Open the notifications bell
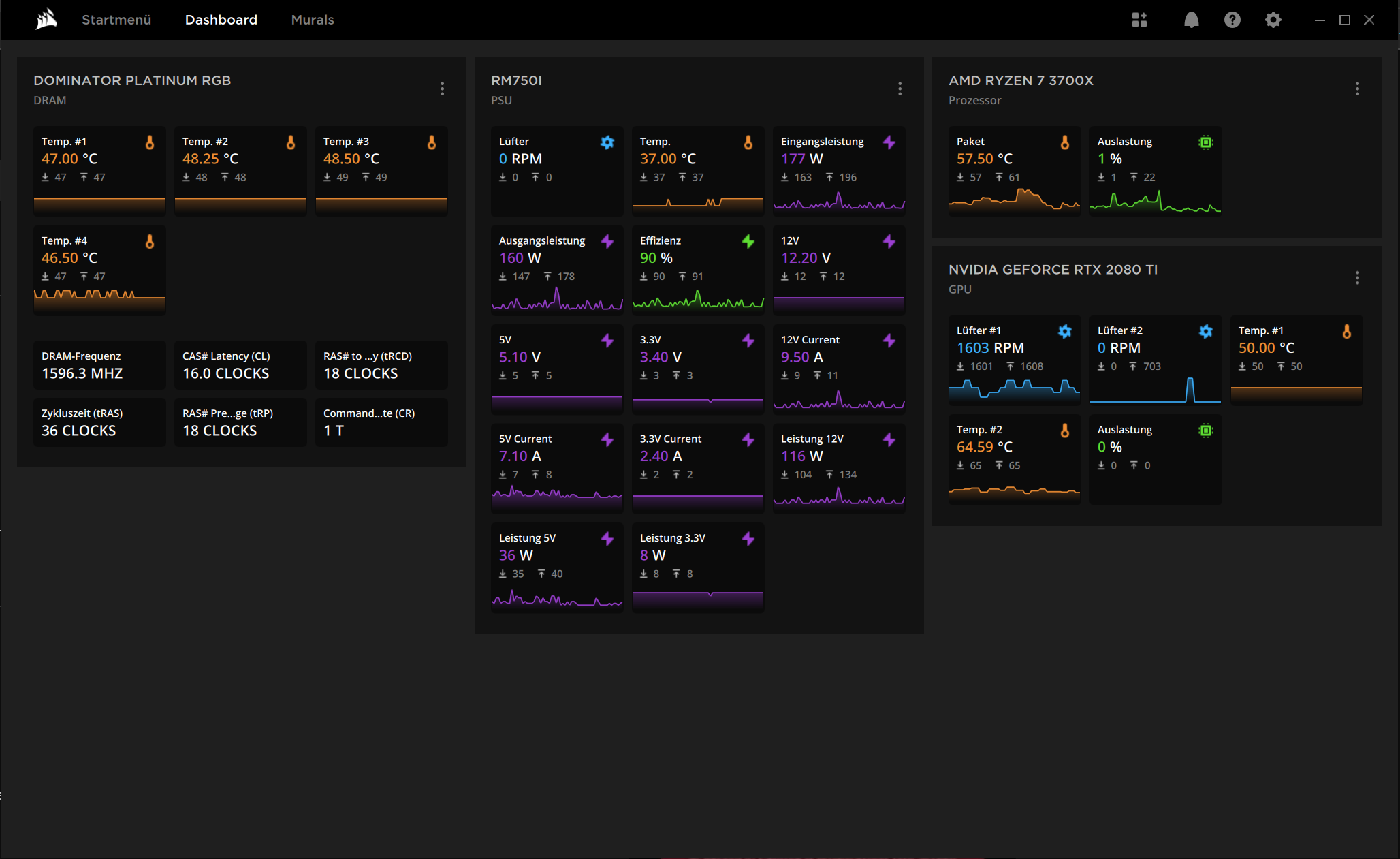Viewport: 1400px width, 859px height. (x=1191, y=20)
